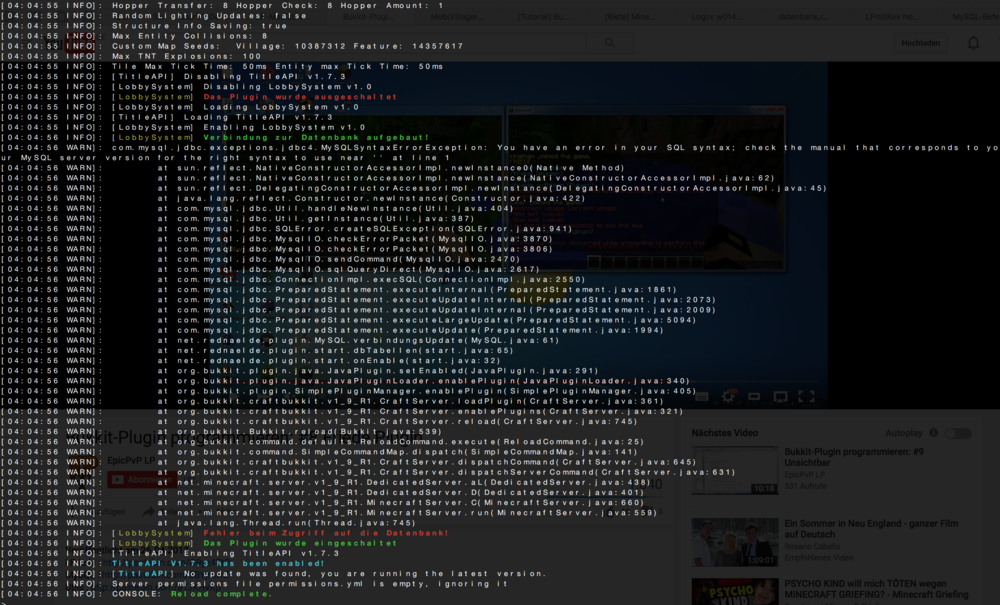This screenshot has width=1000, height=605.
Task: Switch YouTube player to theater mode
Action: click(754, 397)
